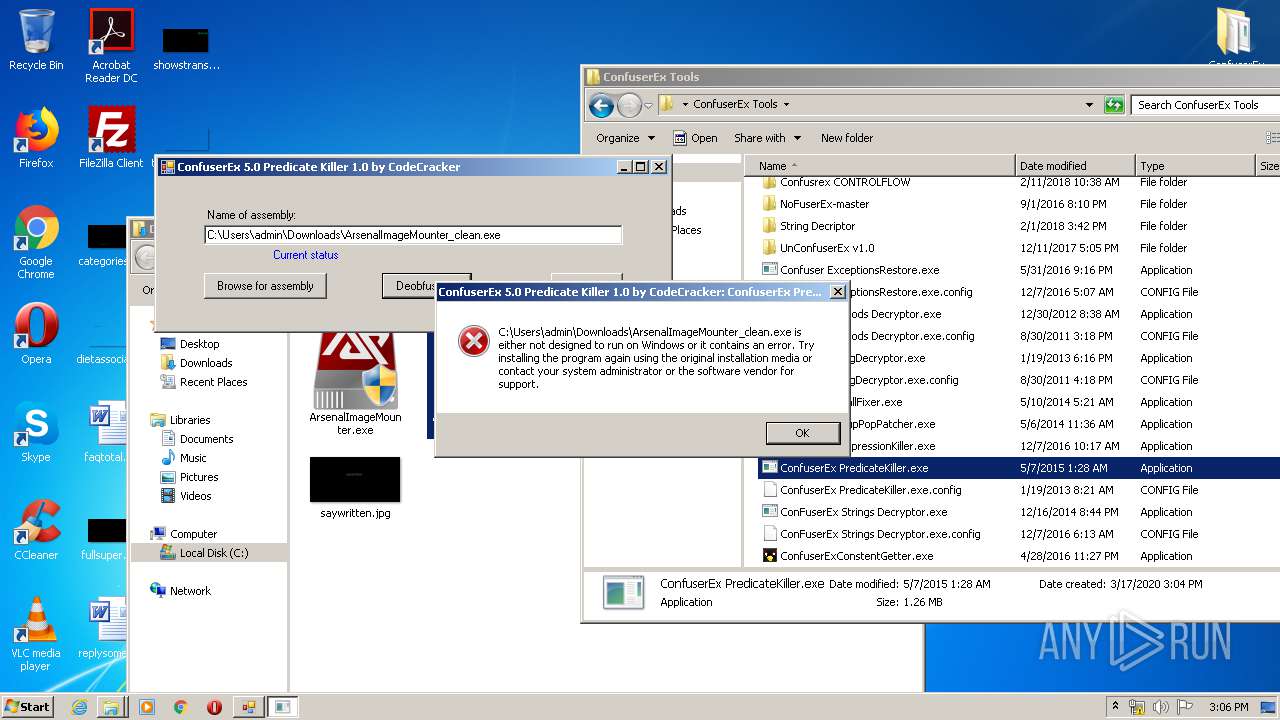Close the Predicate Killer error dialog
1280x720 pixels.
(x=838, y=292)
